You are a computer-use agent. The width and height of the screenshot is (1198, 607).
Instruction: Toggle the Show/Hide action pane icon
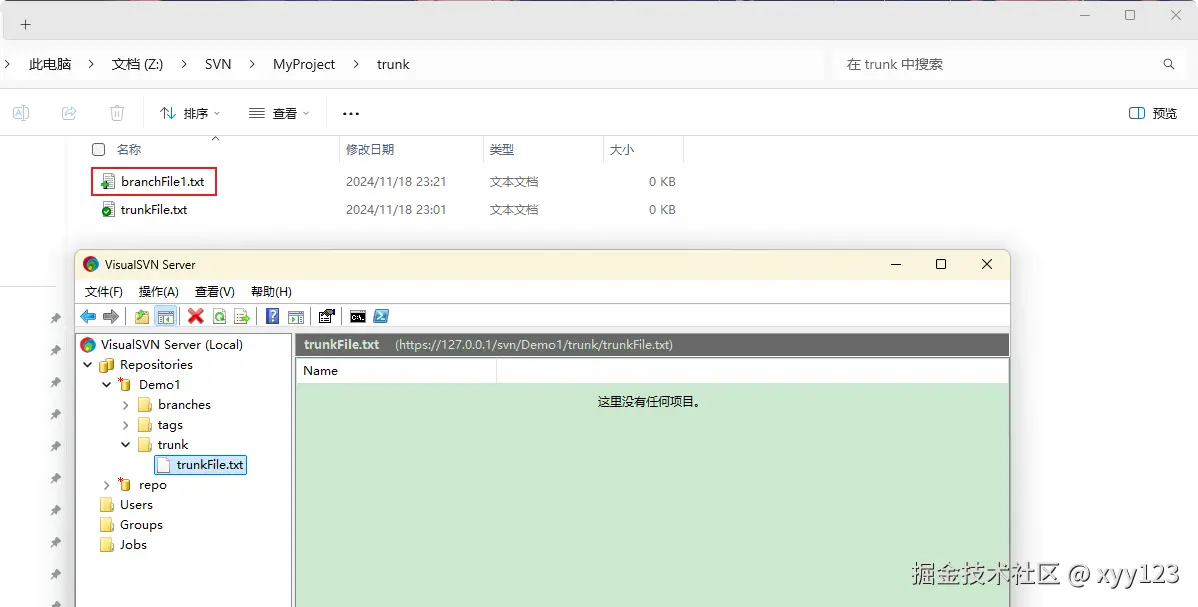[296, 316]
